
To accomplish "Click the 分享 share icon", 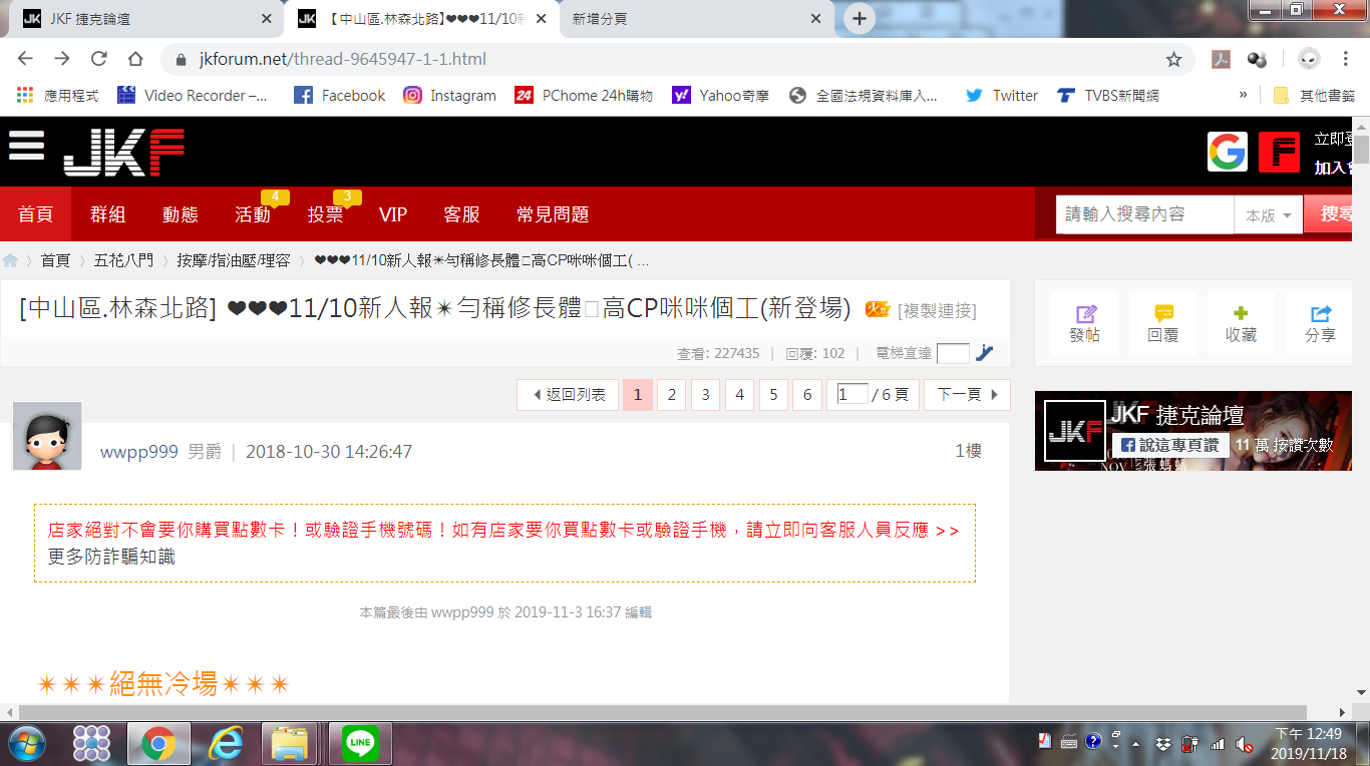I will [x=1320, y=324].
